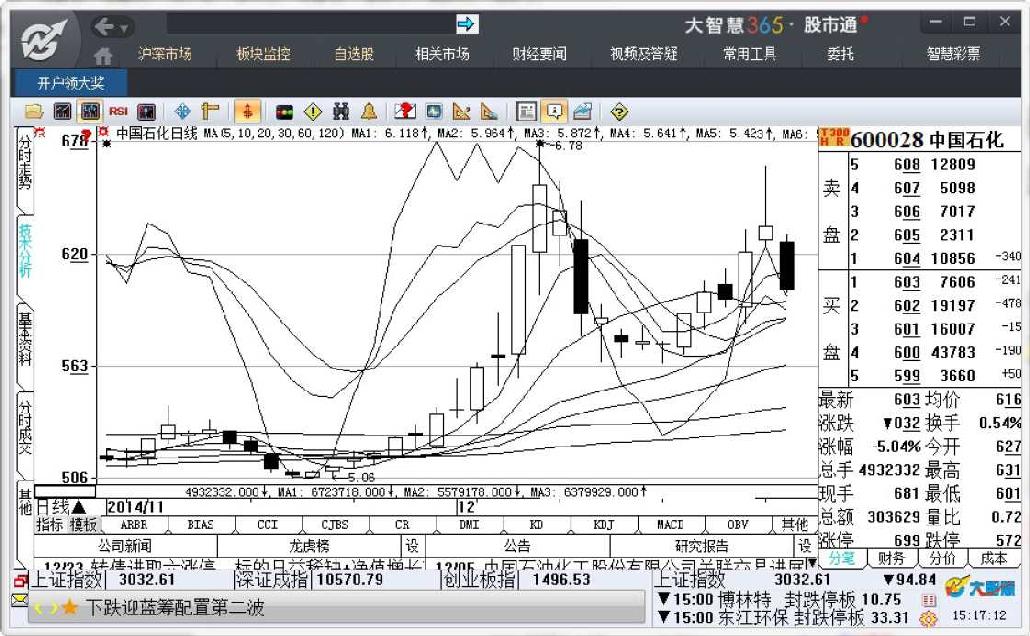Open the 常用工具 menu

point(750,54)
